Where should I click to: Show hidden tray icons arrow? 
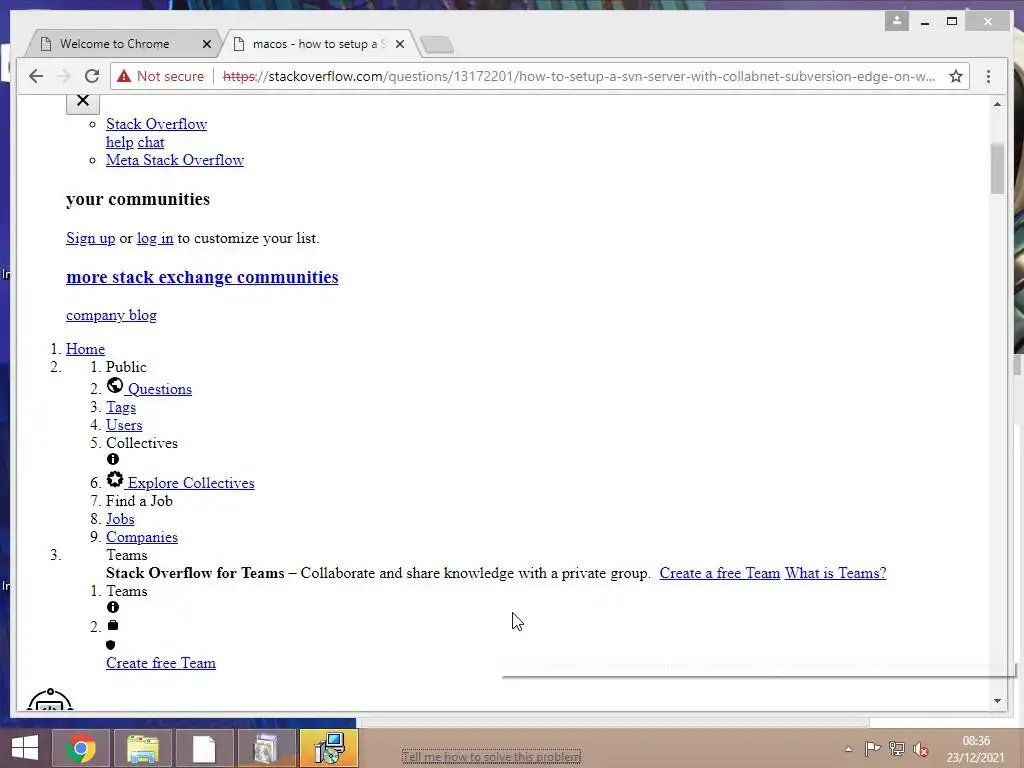(848, 749)
